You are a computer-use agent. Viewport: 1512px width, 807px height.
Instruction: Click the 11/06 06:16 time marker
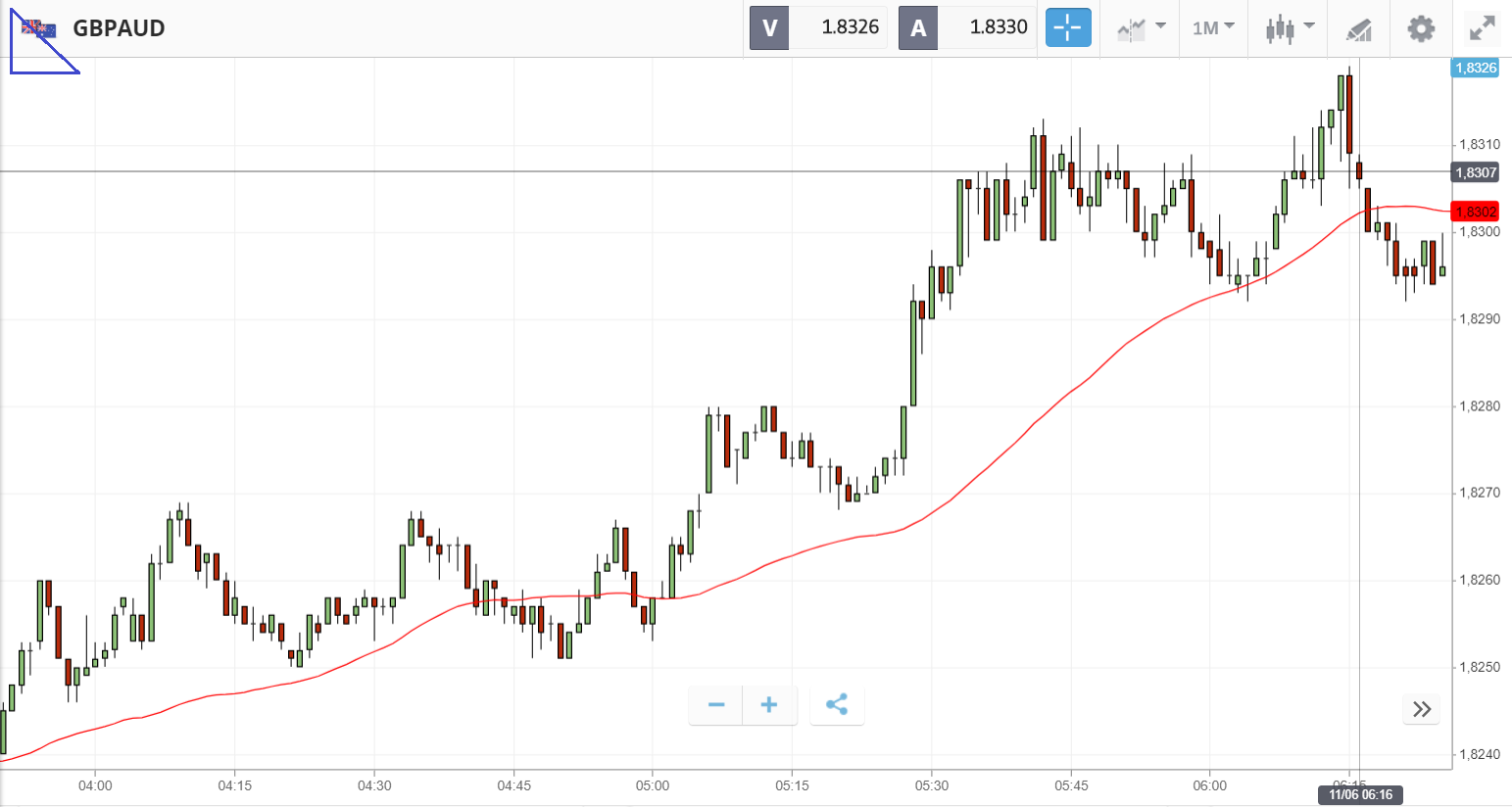(x=1361, y=794)
